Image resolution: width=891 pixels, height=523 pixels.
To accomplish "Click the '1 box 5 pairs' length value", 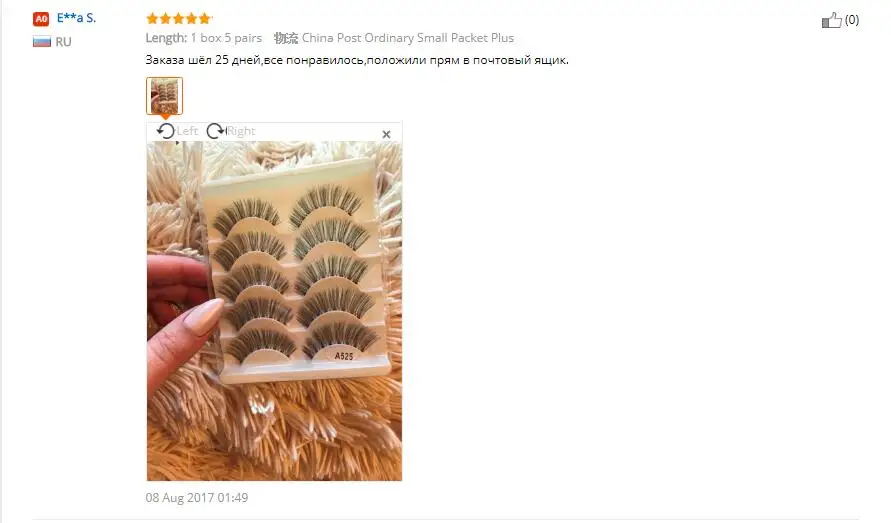I will point(226,38).
